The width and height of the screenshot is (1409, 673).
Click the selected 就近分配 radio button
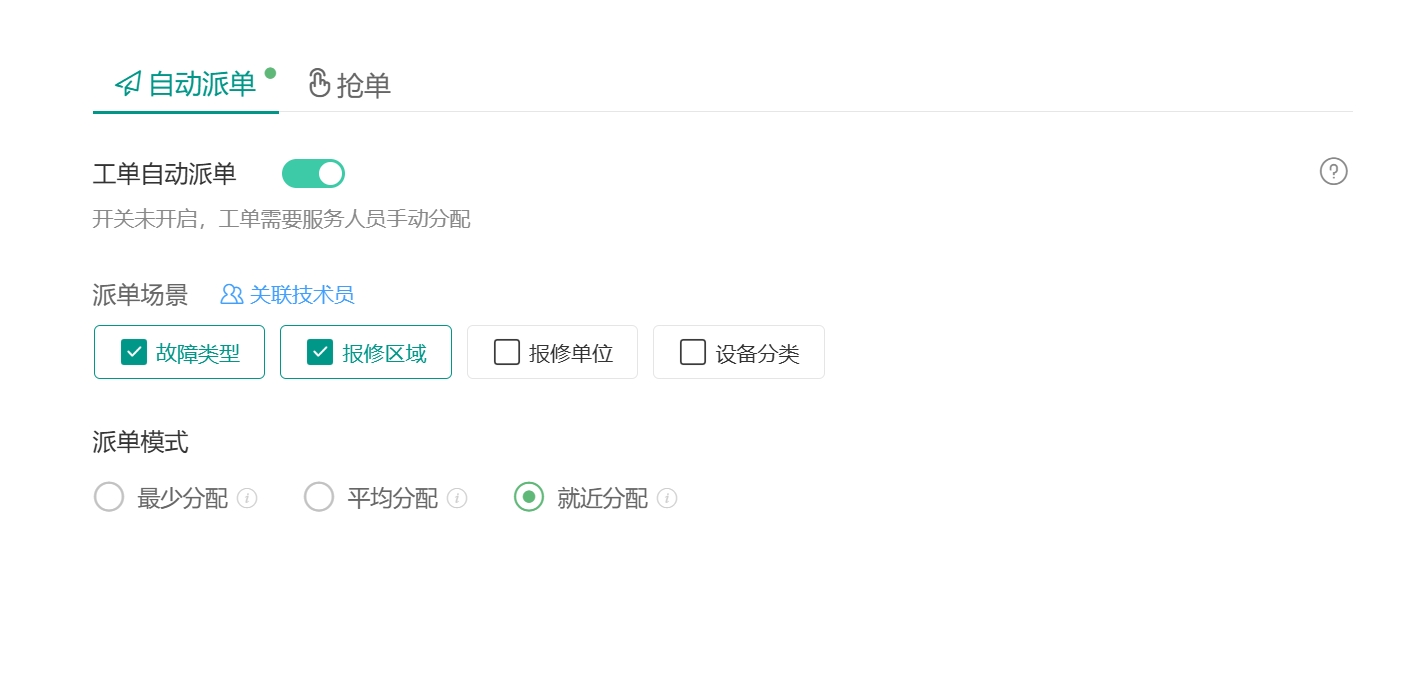529,497
